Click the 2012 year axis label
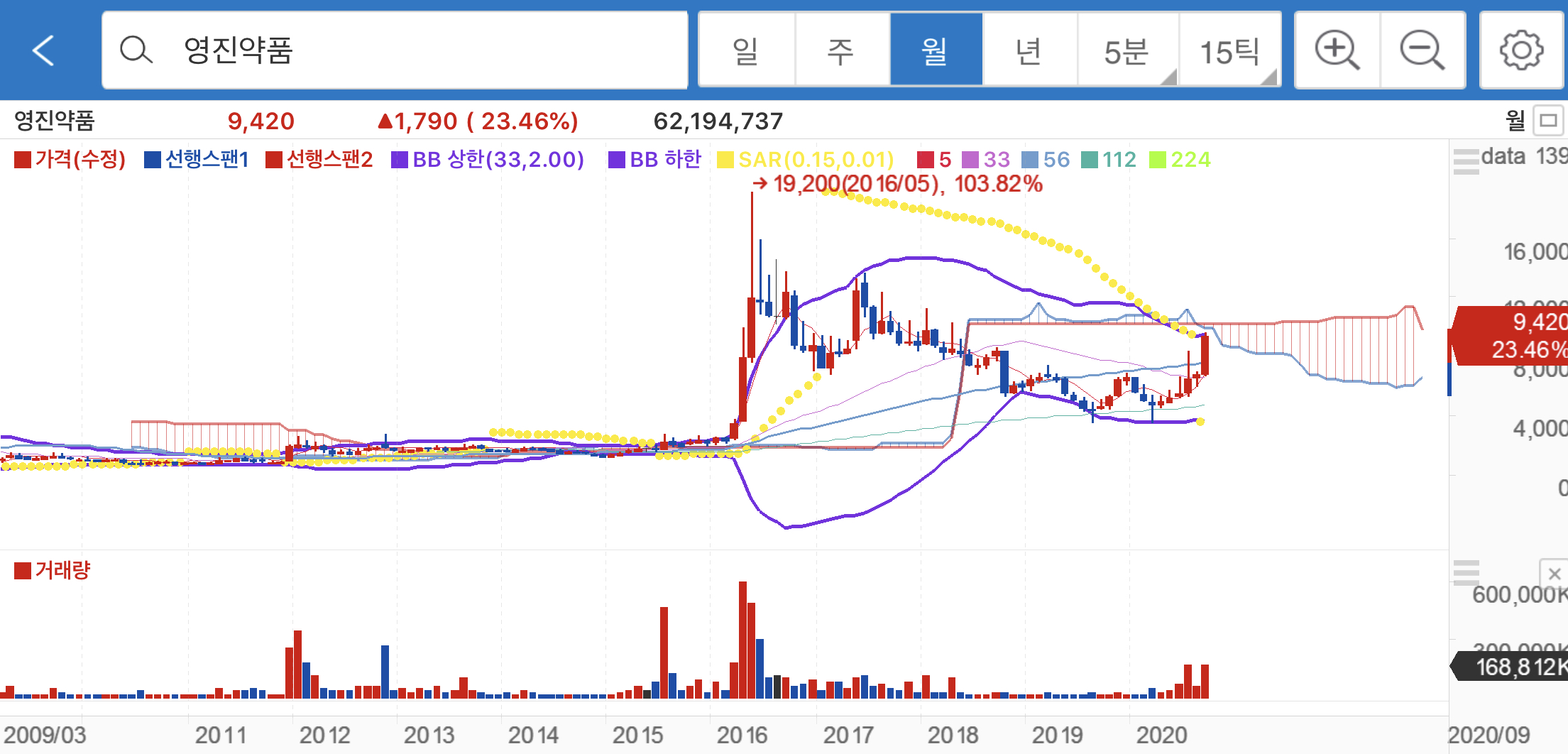 tap(324, 735)
